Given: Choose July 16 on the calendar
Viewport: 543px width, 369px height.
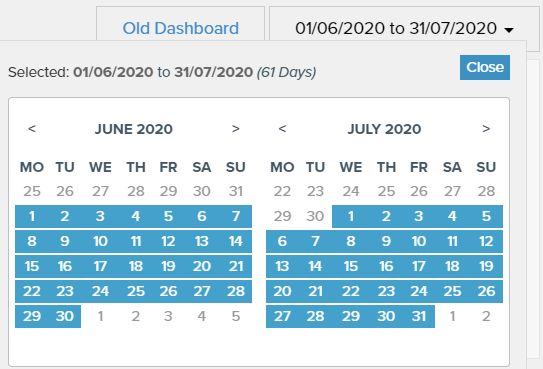Looking at the screenshot, I should (386, 266).
